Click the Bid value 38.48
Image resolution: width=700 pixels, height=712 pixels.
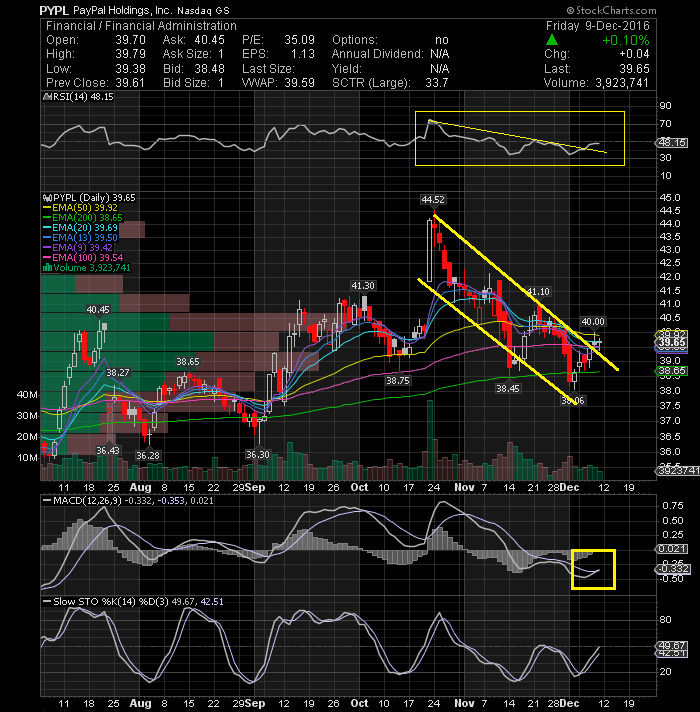coord(209,69)
